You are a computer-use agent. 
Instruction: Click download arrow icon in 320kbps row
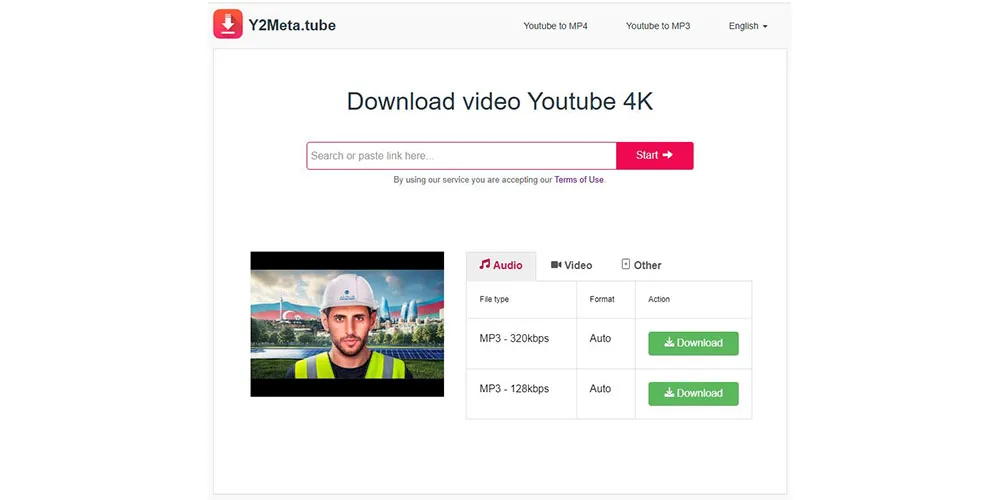669,343
